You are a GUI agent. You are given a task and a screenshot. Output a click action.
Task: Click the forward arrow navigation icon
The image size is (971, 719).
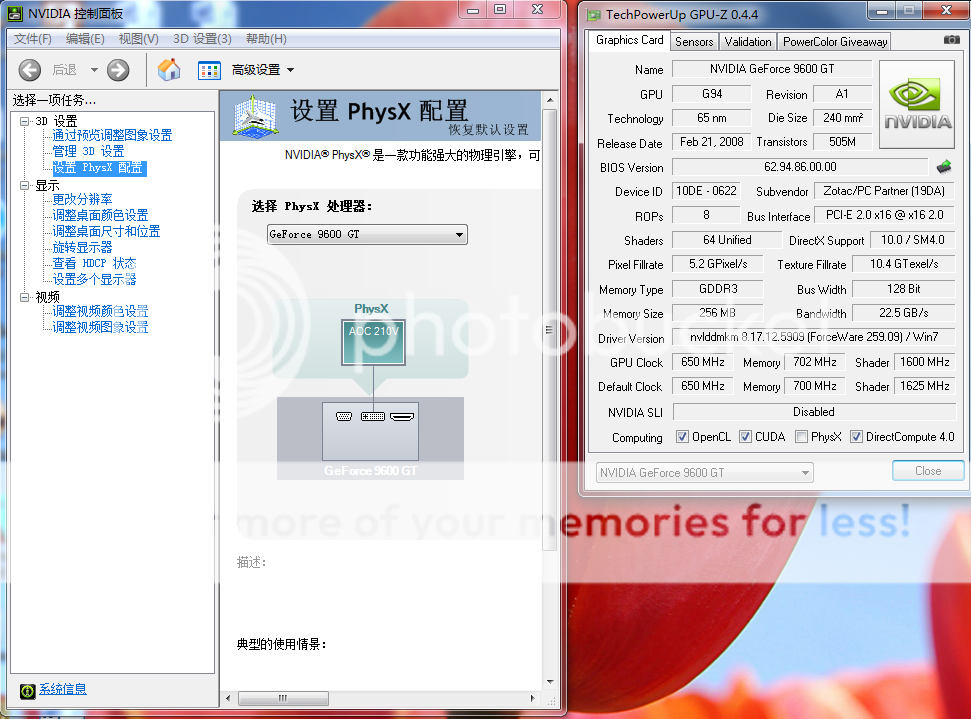[x=118, y=70]
